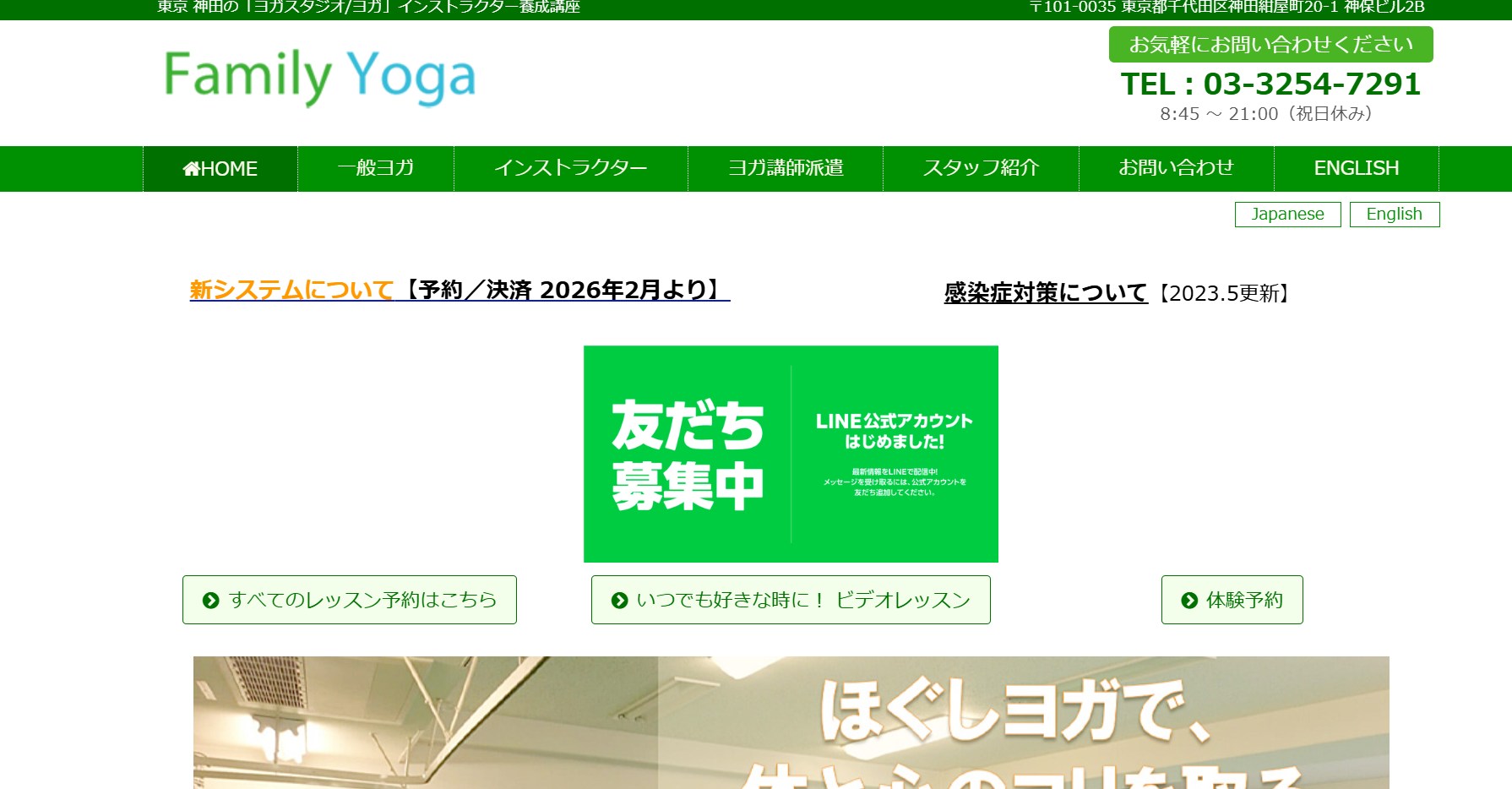
Task: Open the インストラクター menu item
Action: pyautogui.click(x=571, y=168)
